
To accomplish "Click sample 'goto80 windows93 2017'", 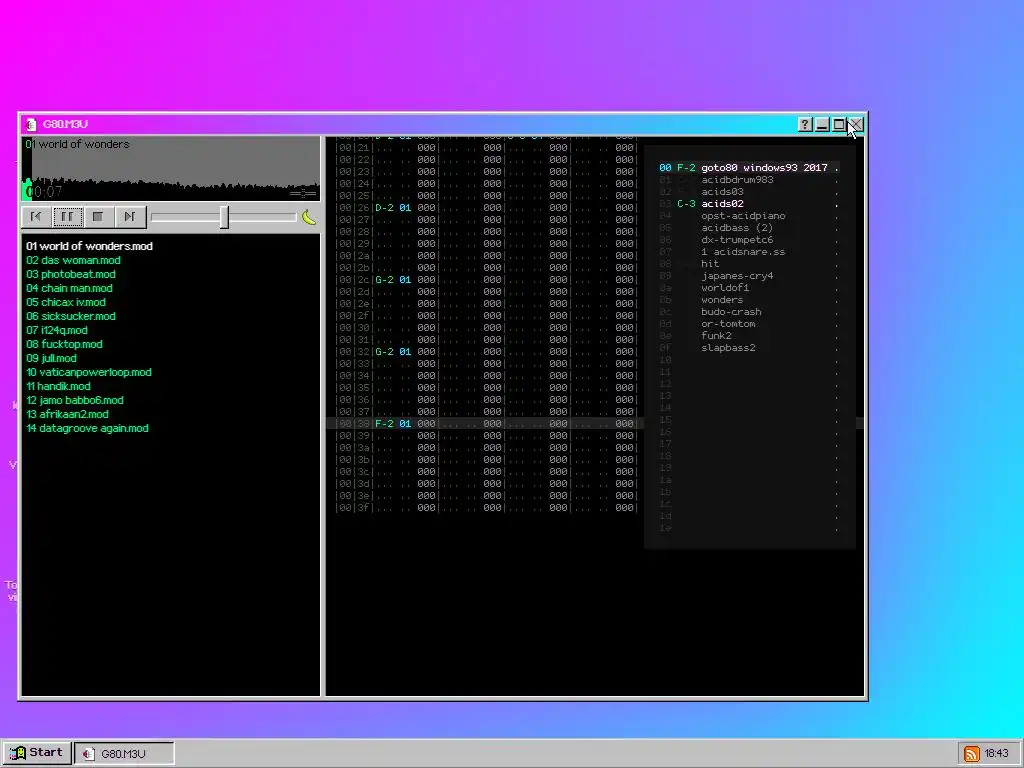I will point(764,168).
